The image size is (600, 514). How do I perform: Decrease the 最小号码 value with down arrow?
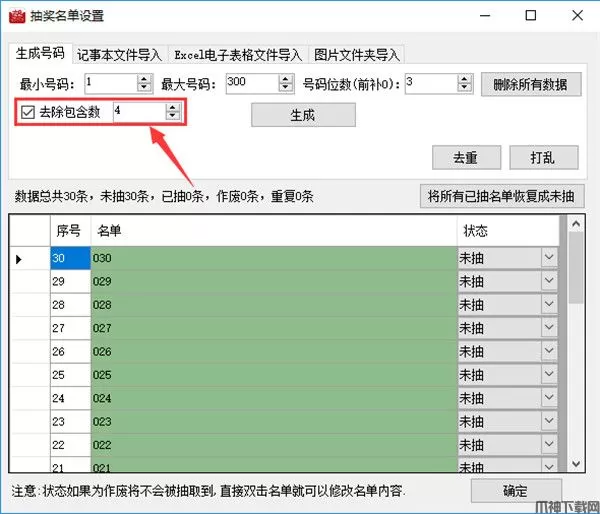click(144, 88)
